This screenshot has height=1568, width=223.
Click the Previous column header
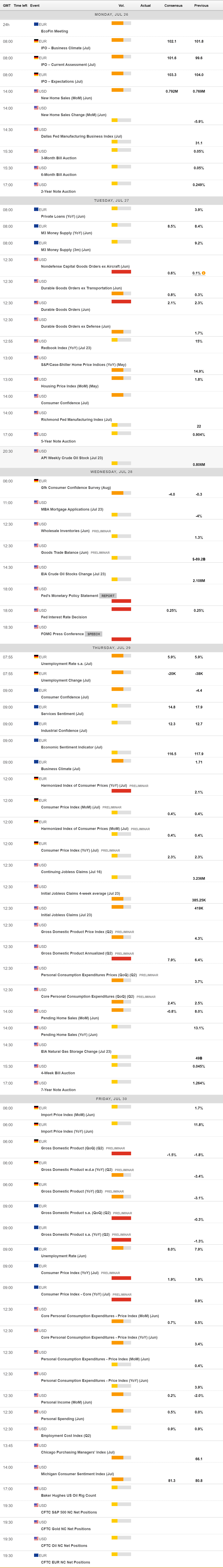coord(201,5)
